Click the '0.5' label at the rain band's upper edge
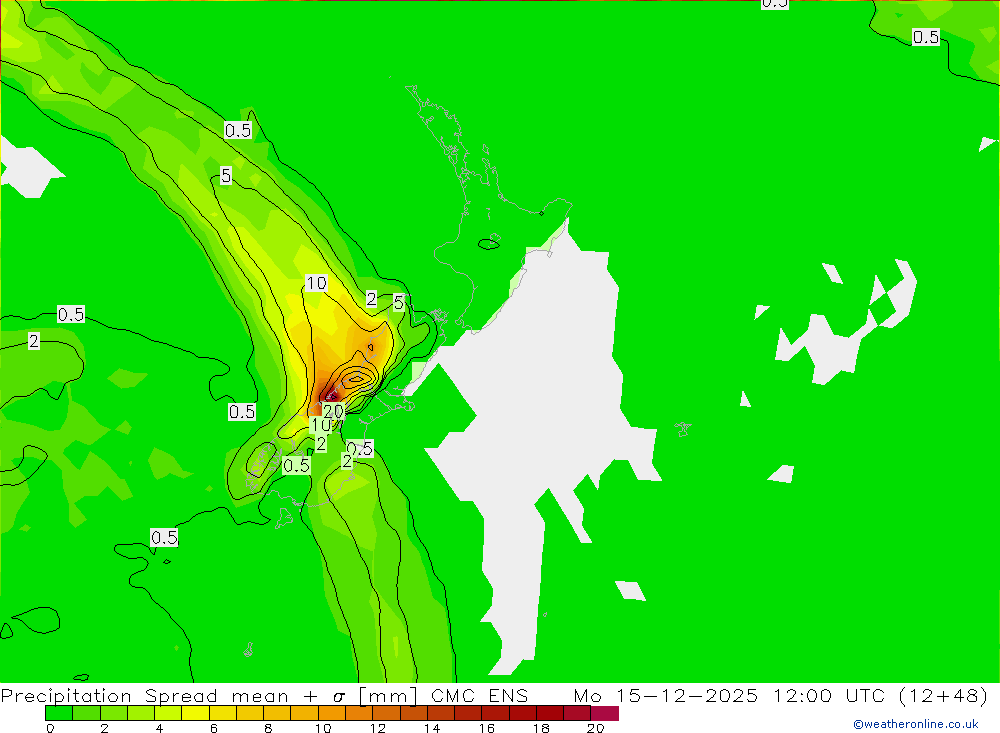This screenshot has width=1000, height=733. coord(238,130)
